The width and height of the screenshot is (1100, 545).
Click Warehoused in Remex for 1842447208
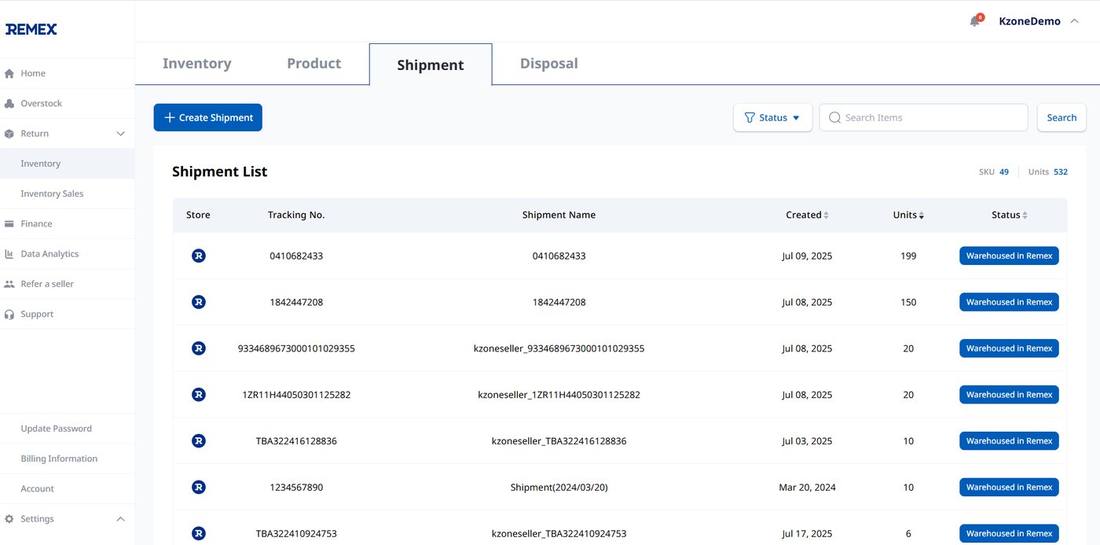pos(1009,302)
